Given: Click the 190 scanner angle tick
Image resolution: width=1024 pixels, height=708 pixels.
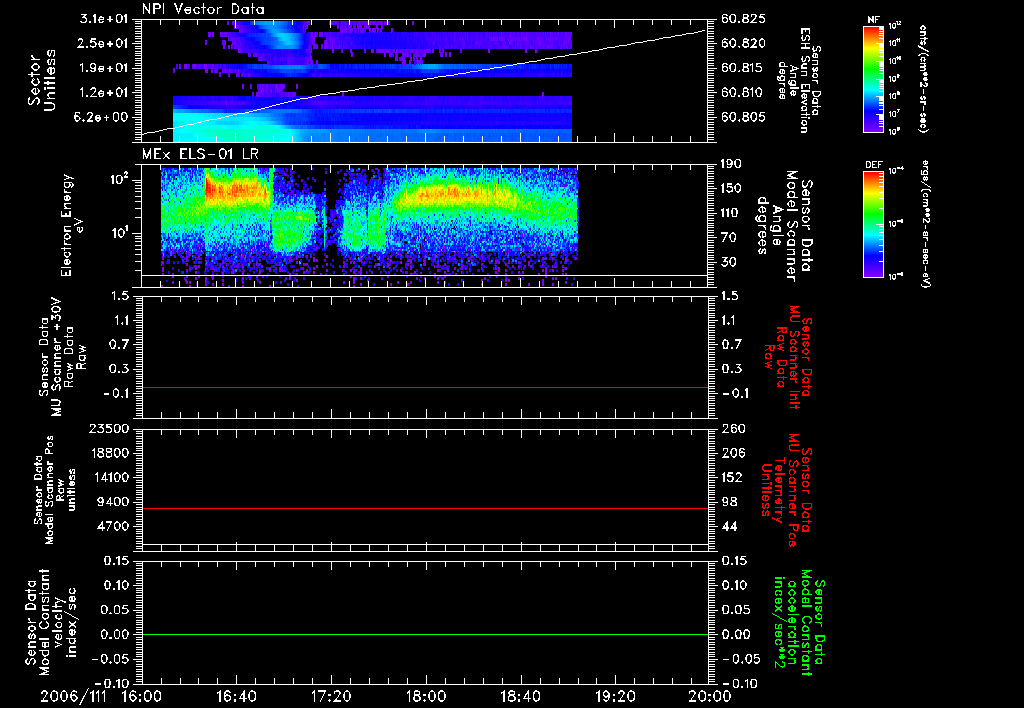Looking at the screenshot, I should (x=731, y=164).
